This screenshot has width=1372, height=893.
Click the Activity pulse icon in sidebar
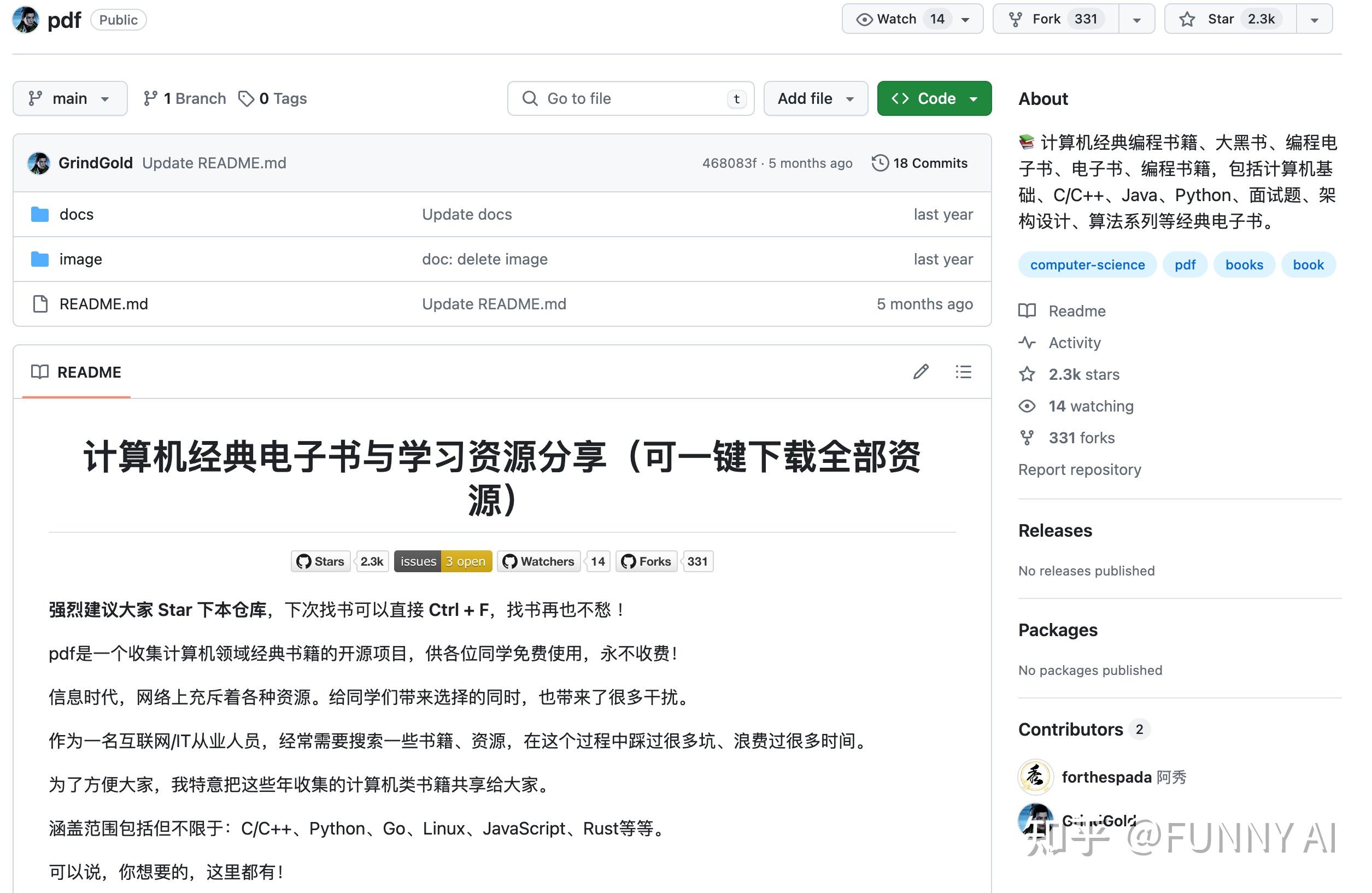tap(1027, 343)
